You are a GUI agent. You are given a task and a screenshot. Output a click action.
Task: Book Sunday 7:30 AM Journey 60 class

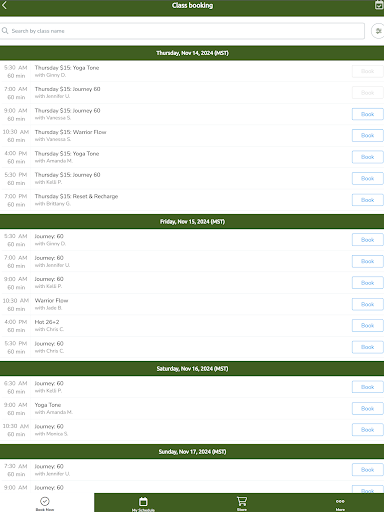367,470
